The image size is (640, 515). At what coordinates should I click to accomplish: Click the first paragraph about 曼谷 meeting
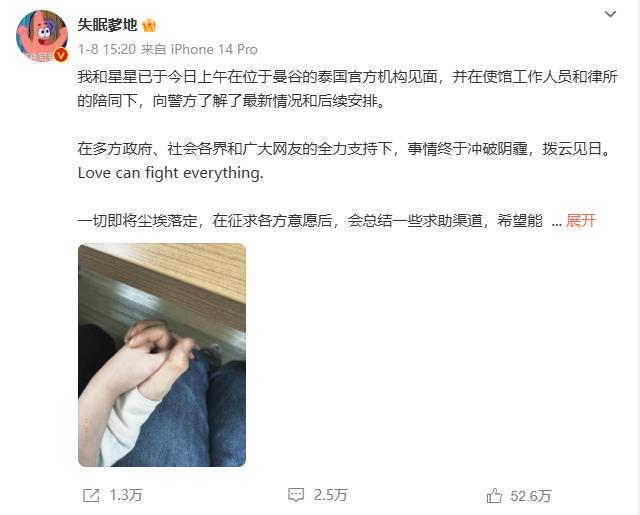[347, 89]
